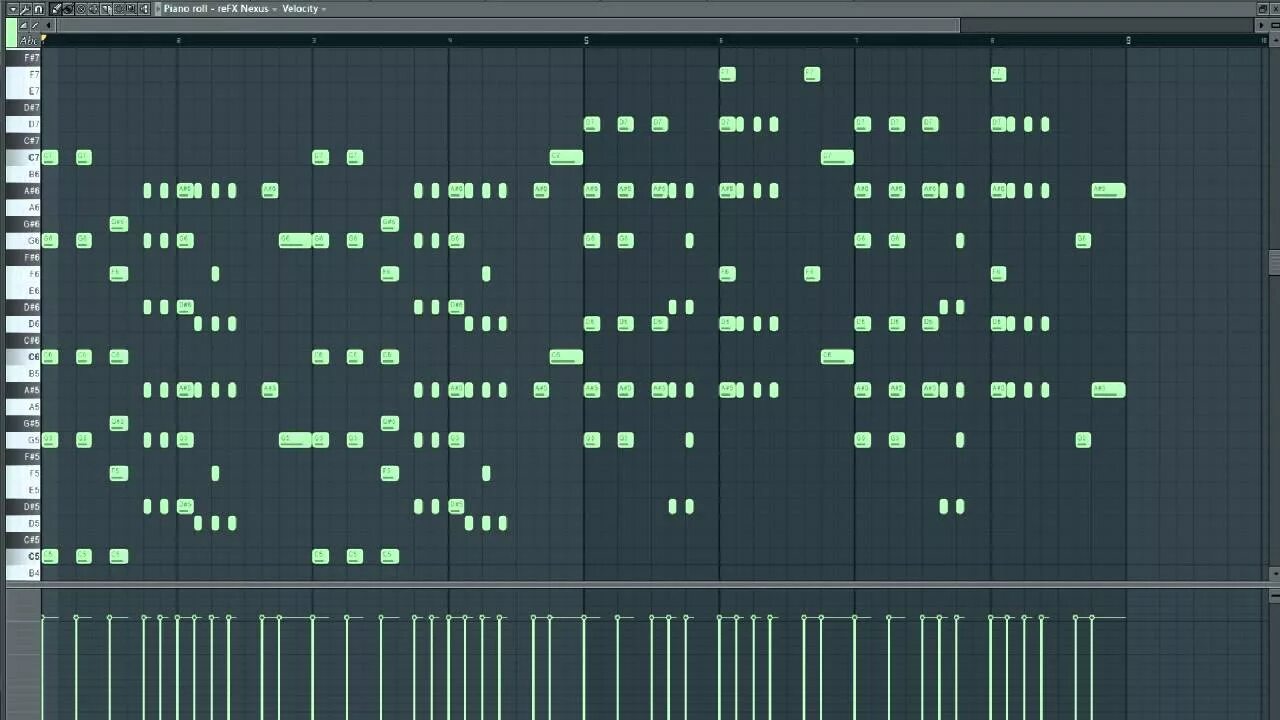Open the reFX Nexus channel dropdown
Image resolution: width=1280 pixels, height=720 pixels.
[x=275, y=9]
